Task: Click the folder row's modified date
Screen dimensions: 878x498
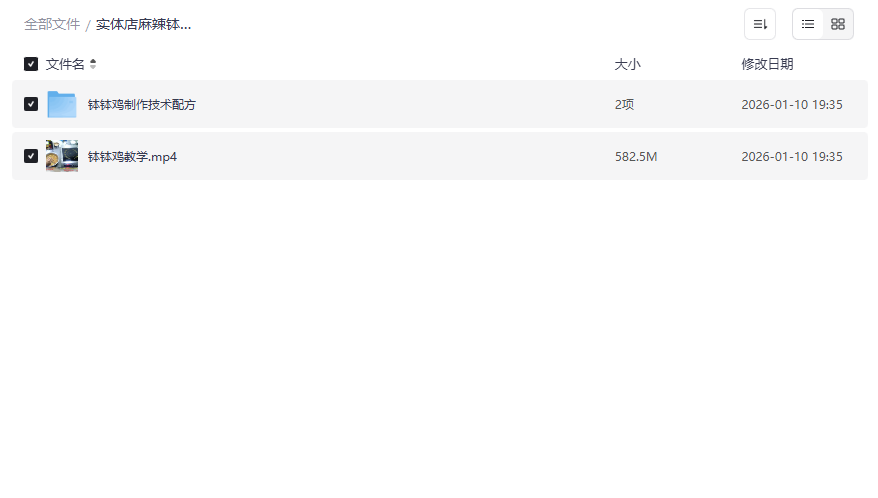Action: pyautogui.click(x=791, y=104)
